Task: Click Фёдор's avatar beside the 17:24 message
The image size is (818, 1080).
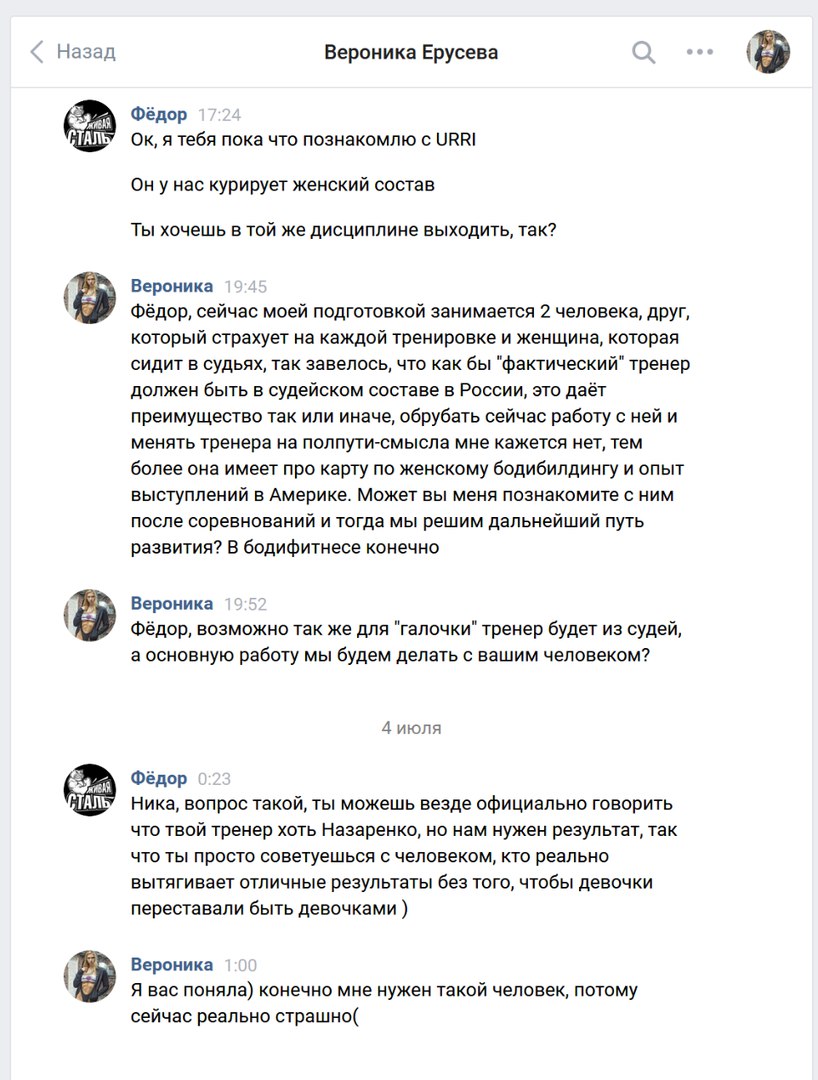Action: [90, 126]
